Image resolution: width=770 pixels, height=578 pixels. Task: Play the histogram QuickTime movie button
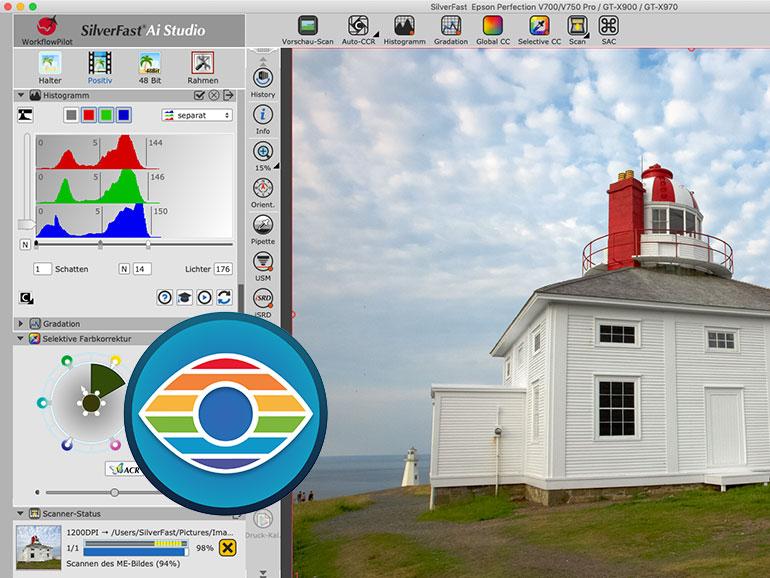coord(204,298)
